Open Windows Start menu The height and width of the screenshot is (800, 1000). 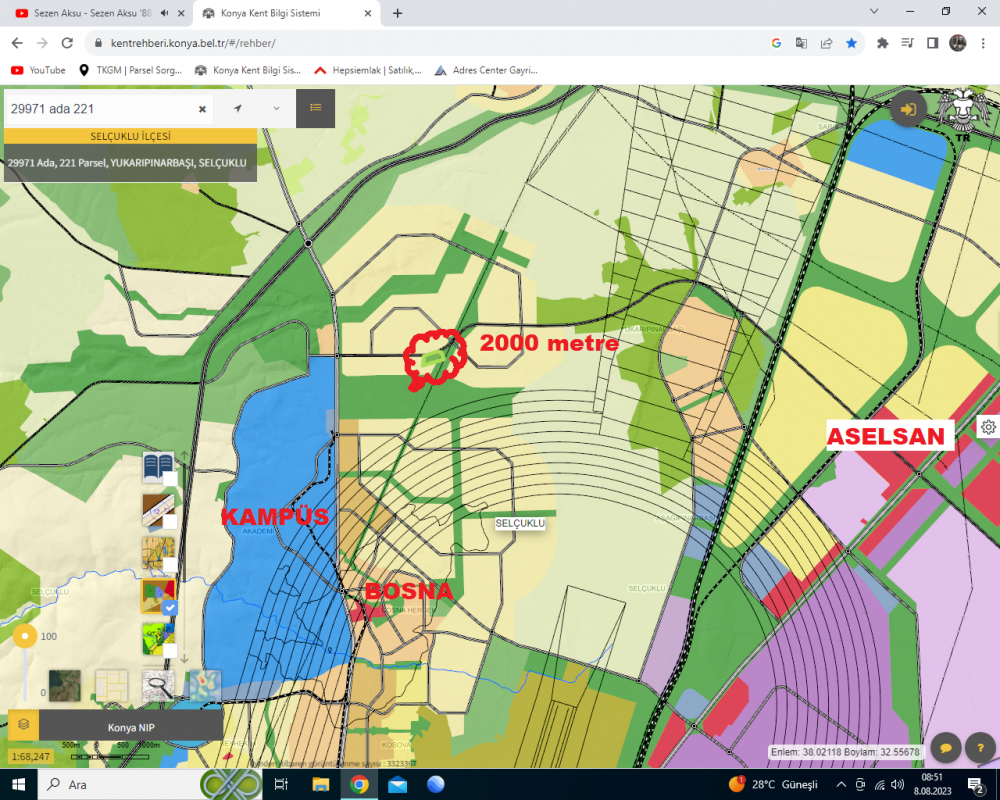[x=18, y=784]
